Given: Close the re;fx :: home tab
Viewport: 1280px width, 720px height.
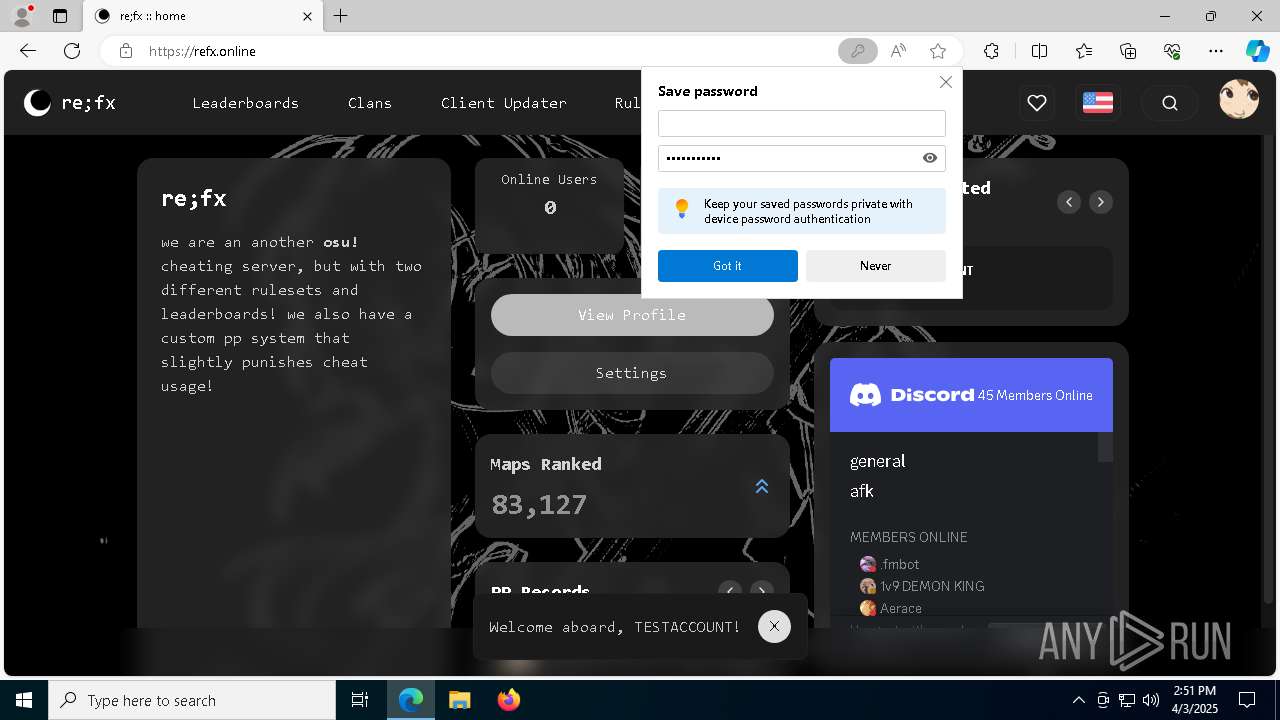Looking at the screenshot, I should (x=307, y=16).
